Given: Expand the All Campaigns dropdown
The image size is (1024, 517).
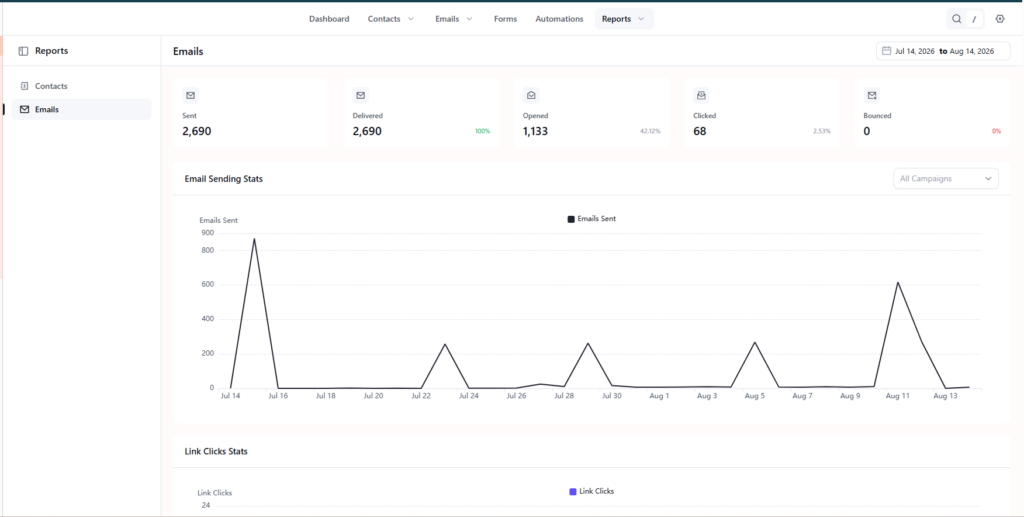Looking at the screenshot, I should tap(946, 178).
